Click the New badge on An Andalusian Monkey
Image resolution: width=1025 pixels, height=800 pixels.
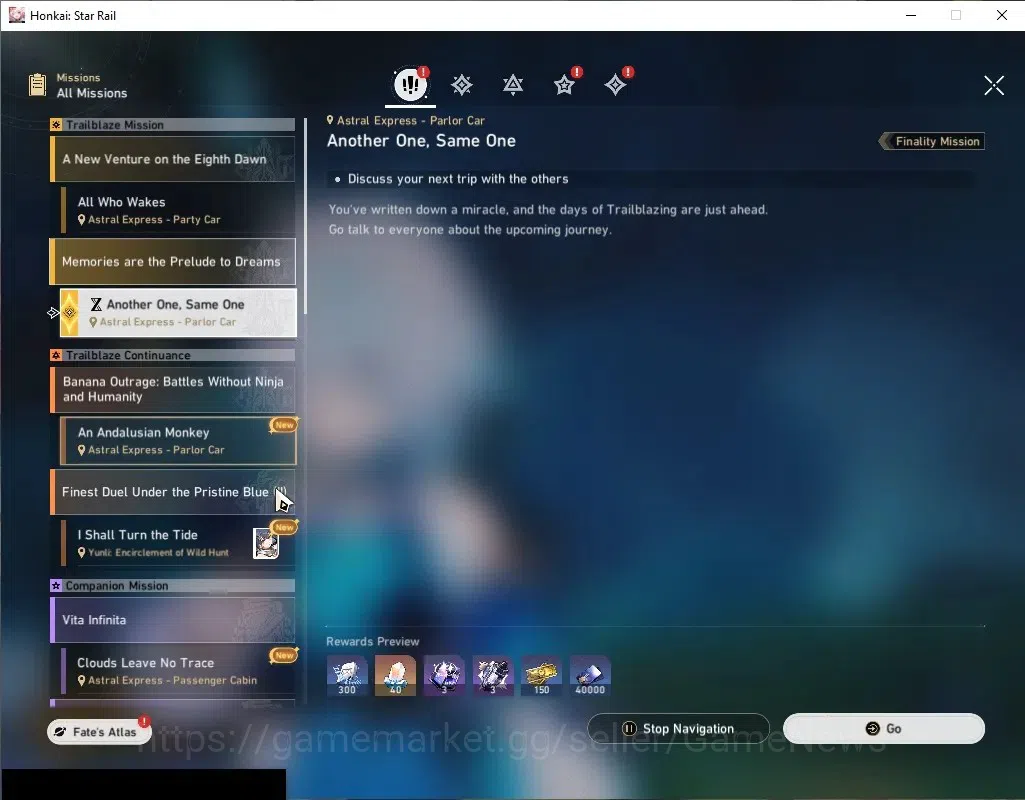coord(284,425)
